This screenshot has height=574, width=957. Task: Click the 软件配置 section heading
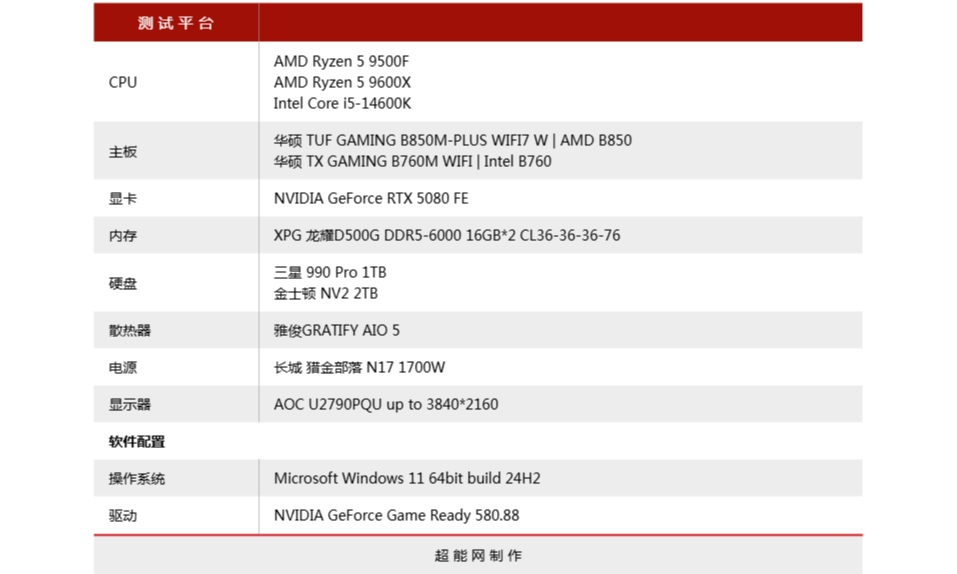pos(137,441)
